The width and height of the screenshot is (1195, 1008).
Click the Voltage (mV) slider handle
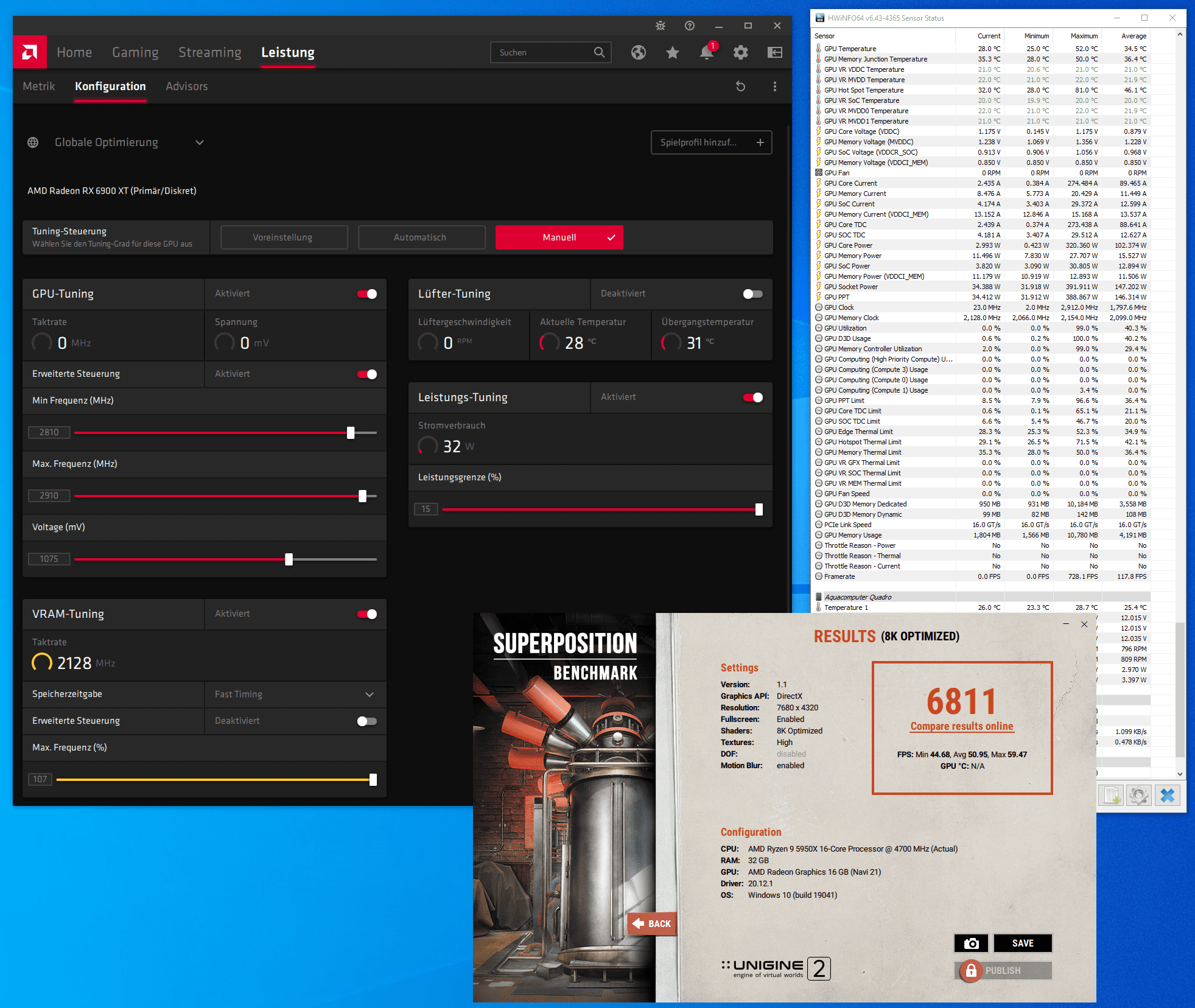tap(289, 559)
